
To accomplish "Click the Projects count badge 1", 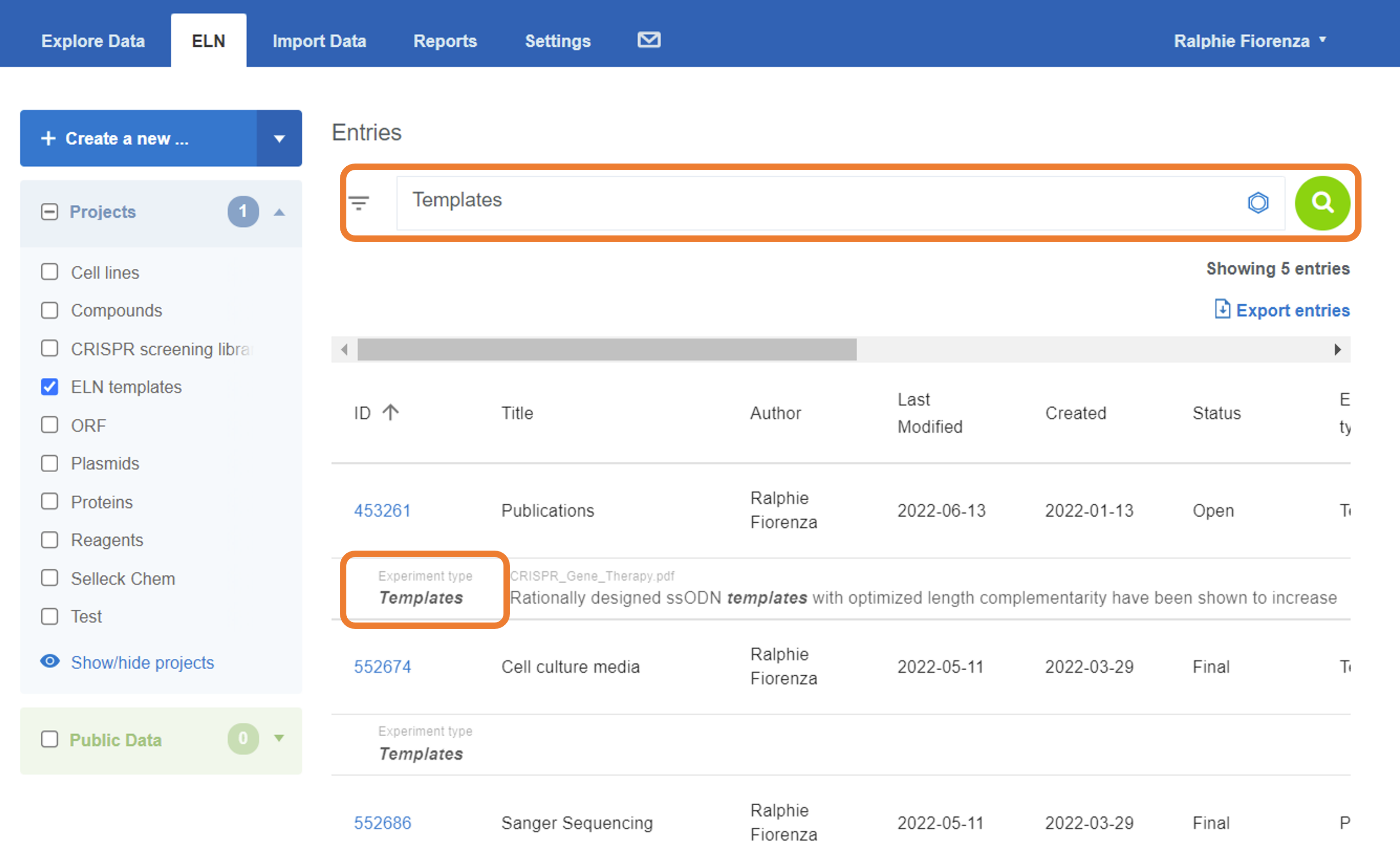I will tap(243, 212).
